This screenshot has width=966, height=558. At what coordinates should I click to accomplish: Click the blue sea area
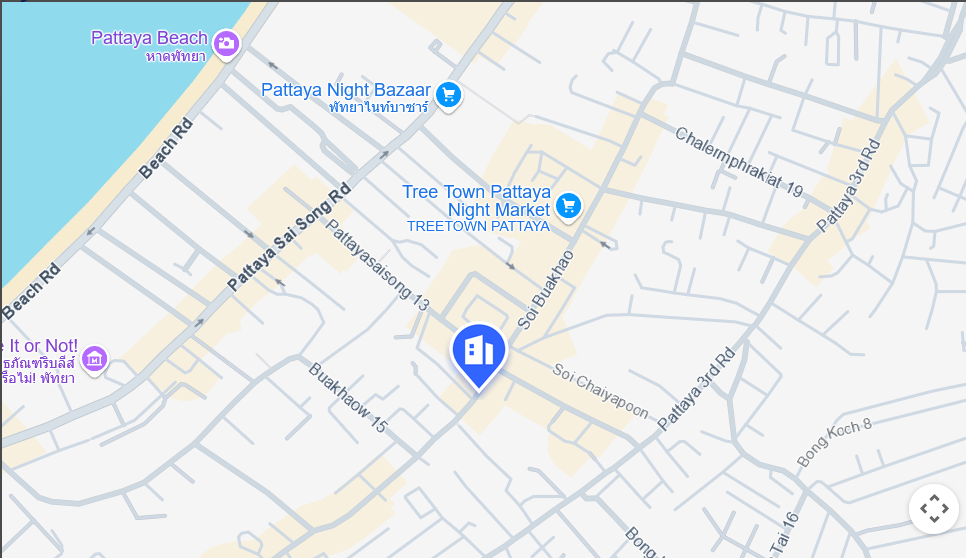point(80,123)
